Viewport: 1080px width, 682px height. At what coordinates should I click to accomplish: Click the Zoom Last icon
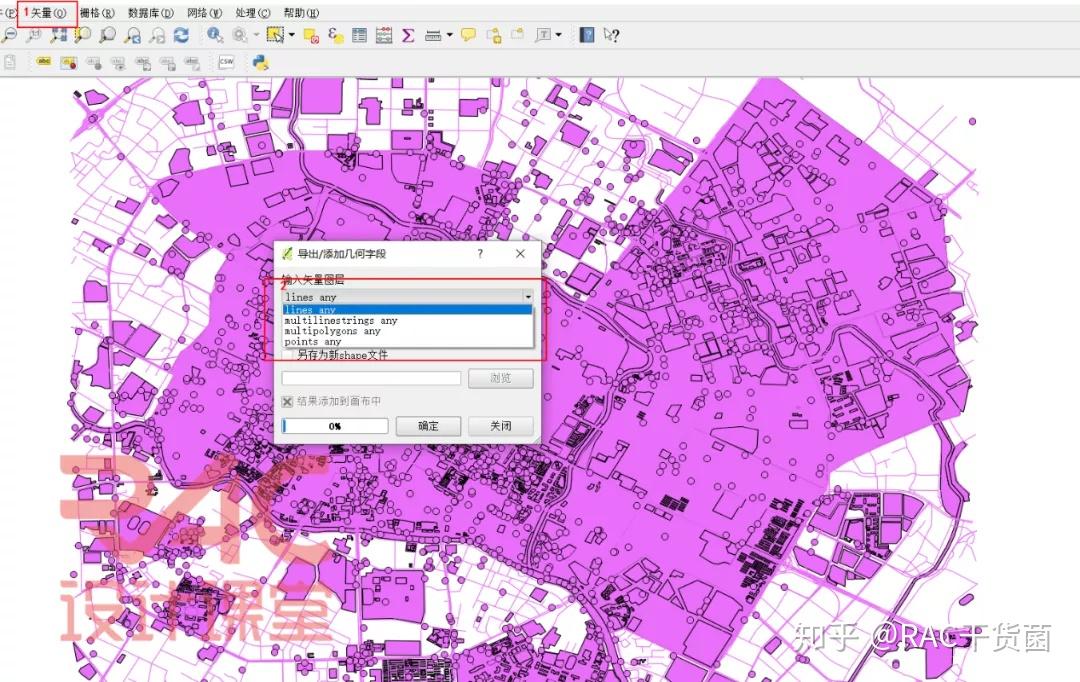pos(132,35)
